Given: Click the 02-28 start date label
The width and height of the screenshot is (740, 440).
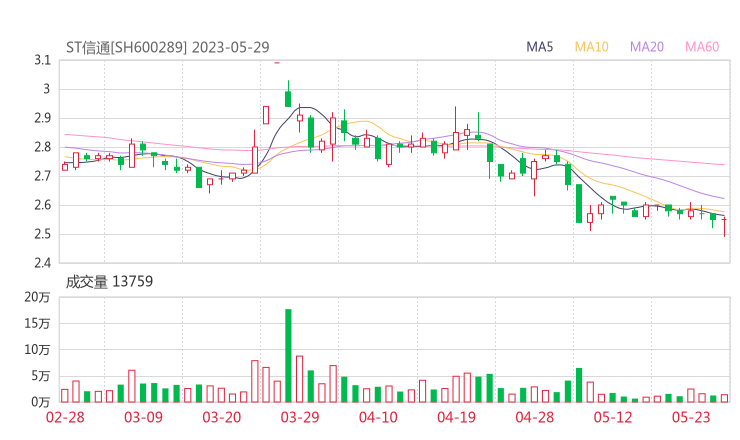Looking at the screenshot, I should 66,418.
